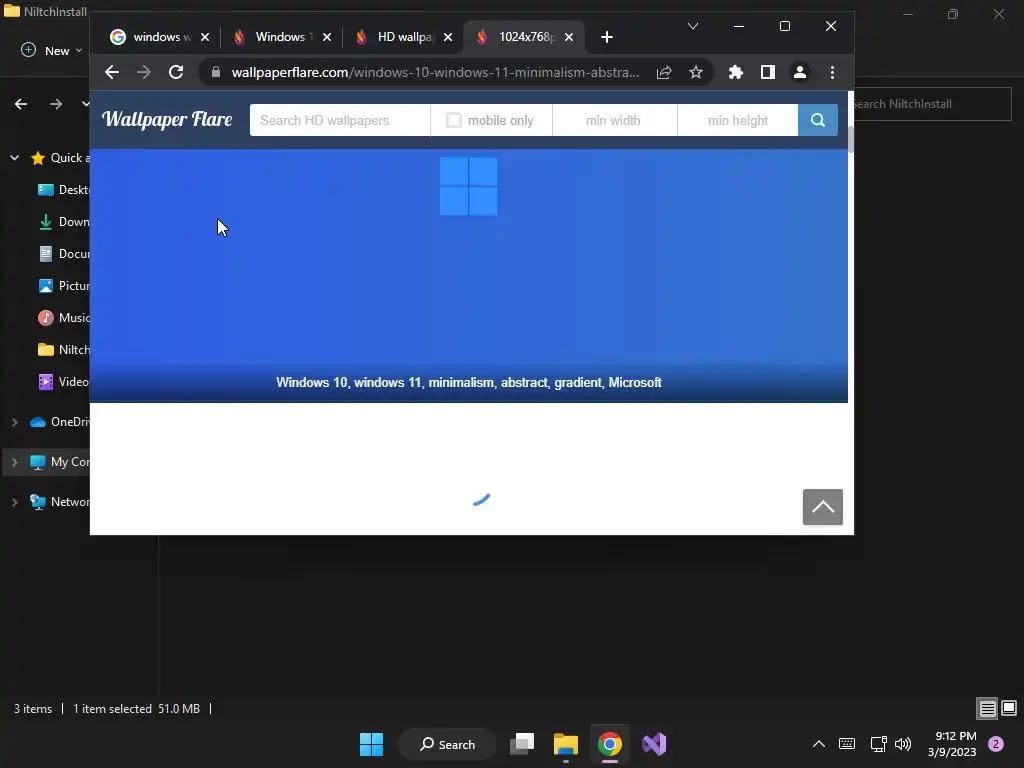Open Chrome extensions puzzle icon
Screen dimensions: 1024x768
point(736,72)
